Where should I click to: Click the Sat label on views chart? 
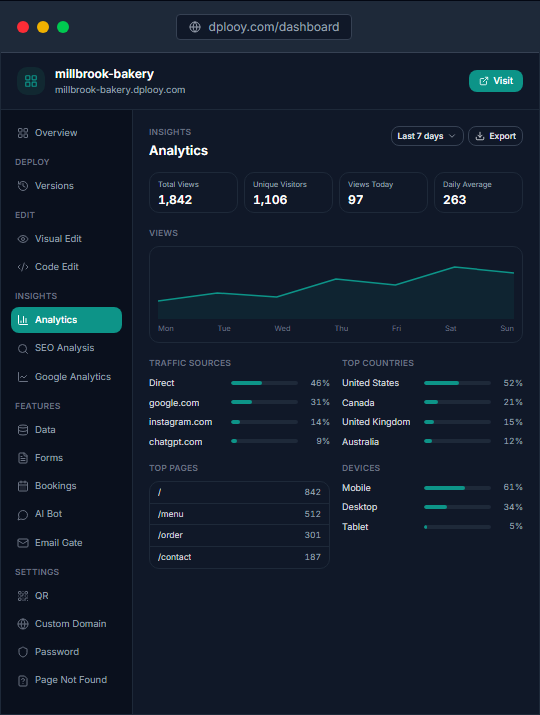pos(451,328)
